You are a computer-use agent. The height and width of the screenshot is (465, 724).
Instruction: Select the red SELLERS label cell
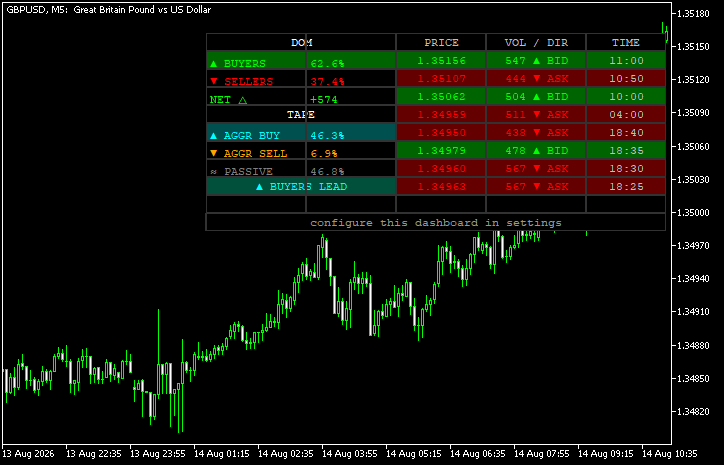coord(256,79)
